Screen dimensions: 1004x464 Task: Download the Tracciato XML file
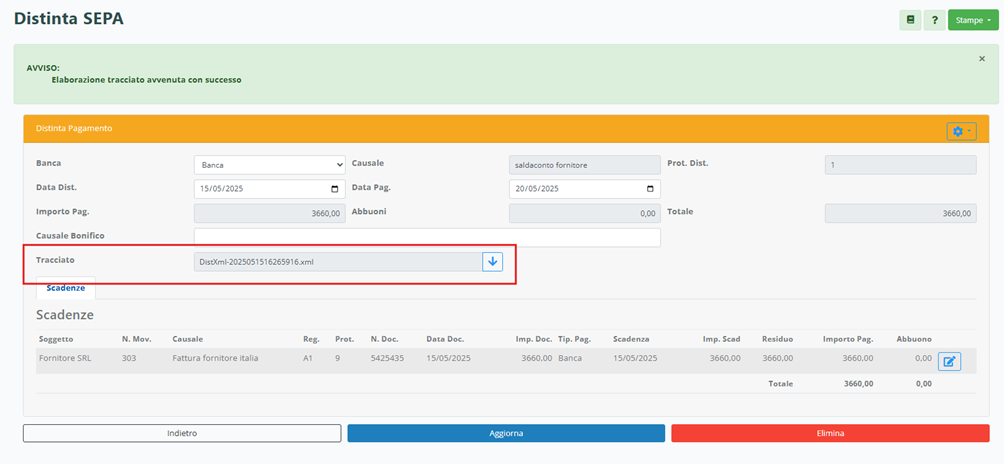coord(492,262)
